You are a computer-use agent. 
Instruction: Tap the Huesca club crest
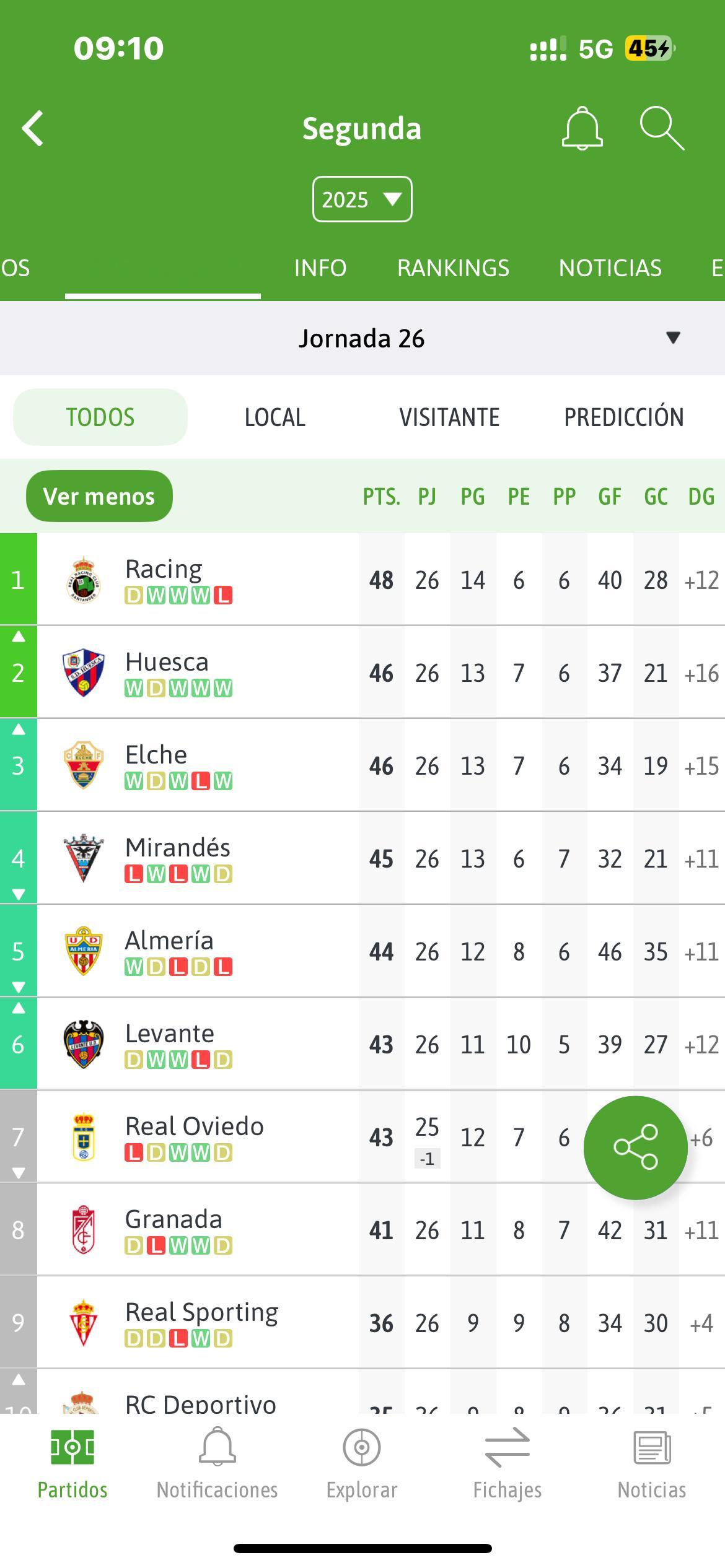click(84, 673)
